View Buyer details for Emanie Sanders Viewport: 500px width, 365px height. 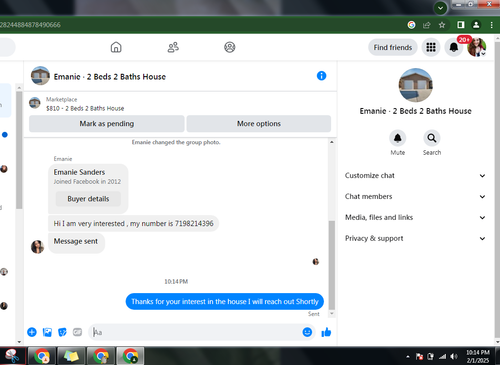click(88, 199)
